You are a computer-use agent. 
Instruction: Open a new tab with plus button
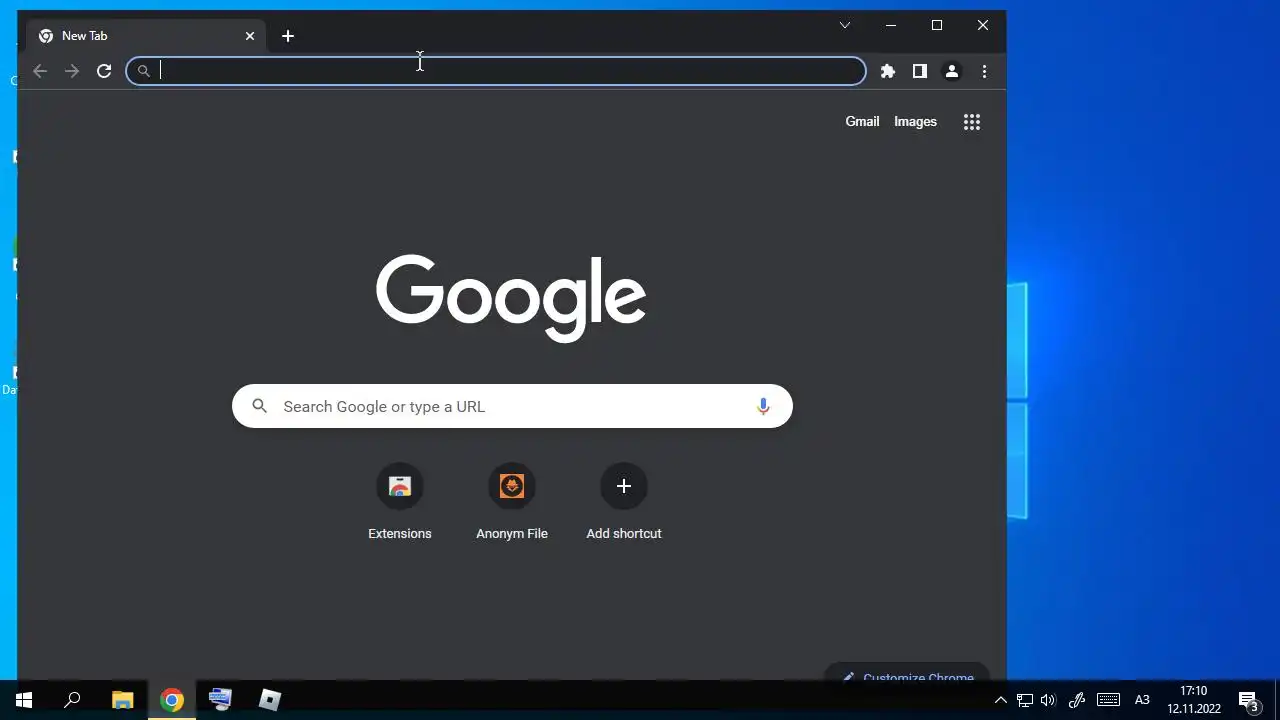[288, 36]
